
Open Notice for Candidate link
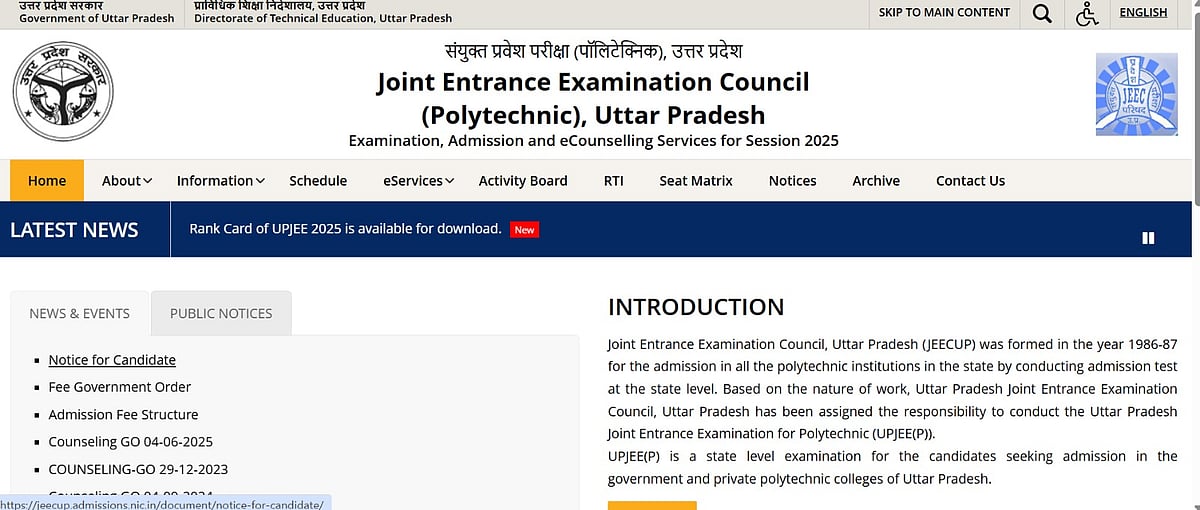point(112,360)
